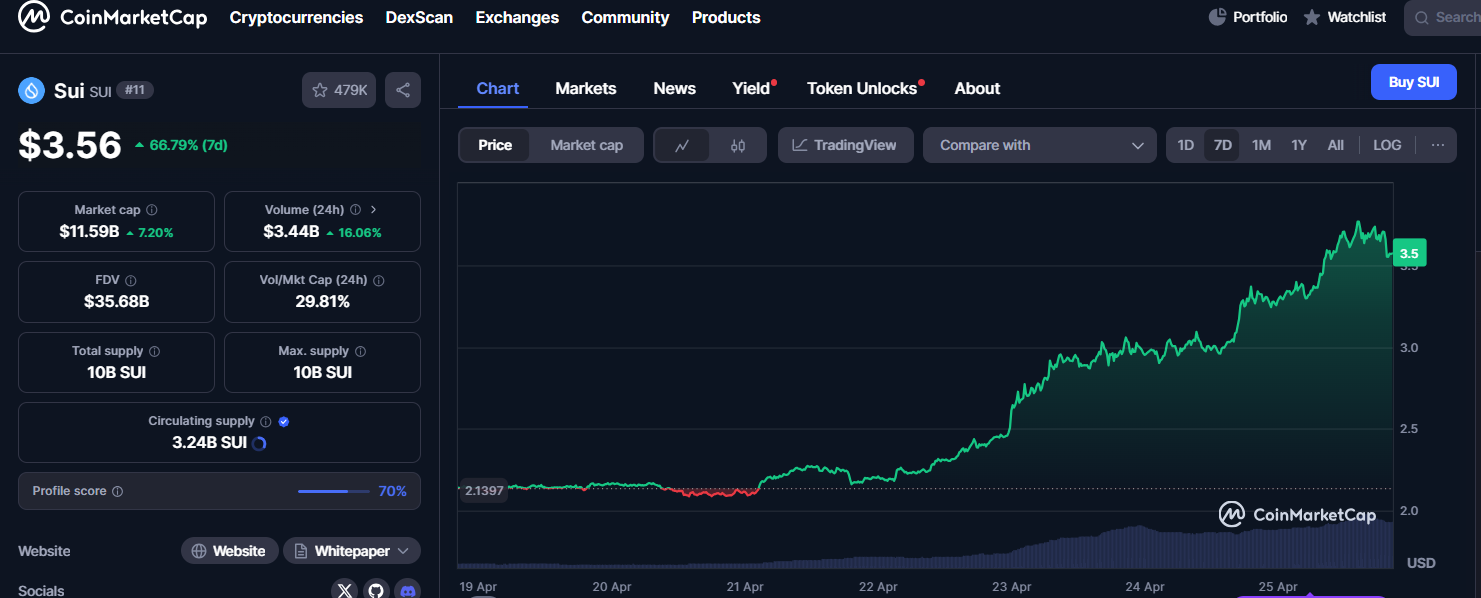
Task: Click the FDV info icon
Action: (x=131, y=281)
